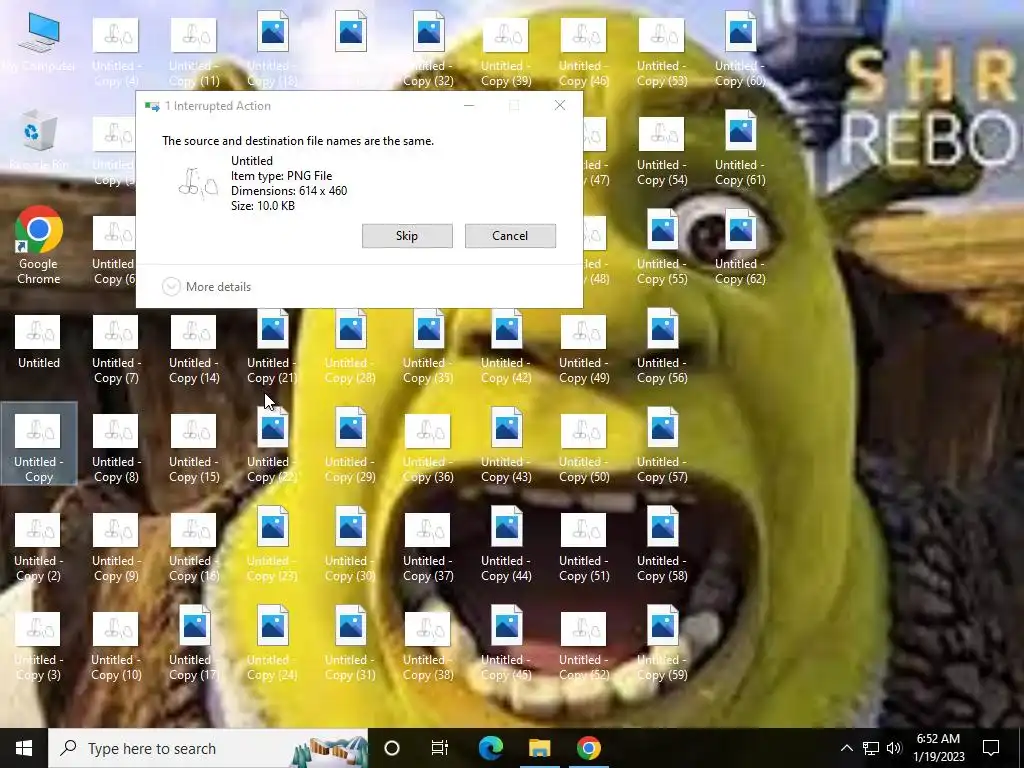1024x768 pixels.
Task: Open the clock showing 6:52 AM
Action: [938, 748]
